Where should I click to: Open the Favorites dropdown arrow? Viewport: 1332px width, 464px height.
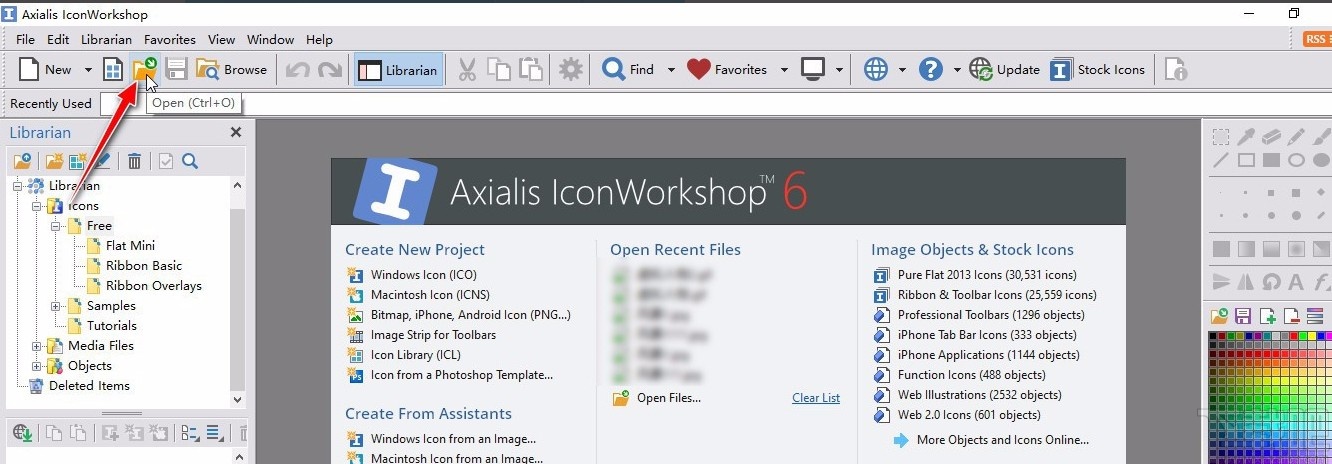[x=784, y=70]
